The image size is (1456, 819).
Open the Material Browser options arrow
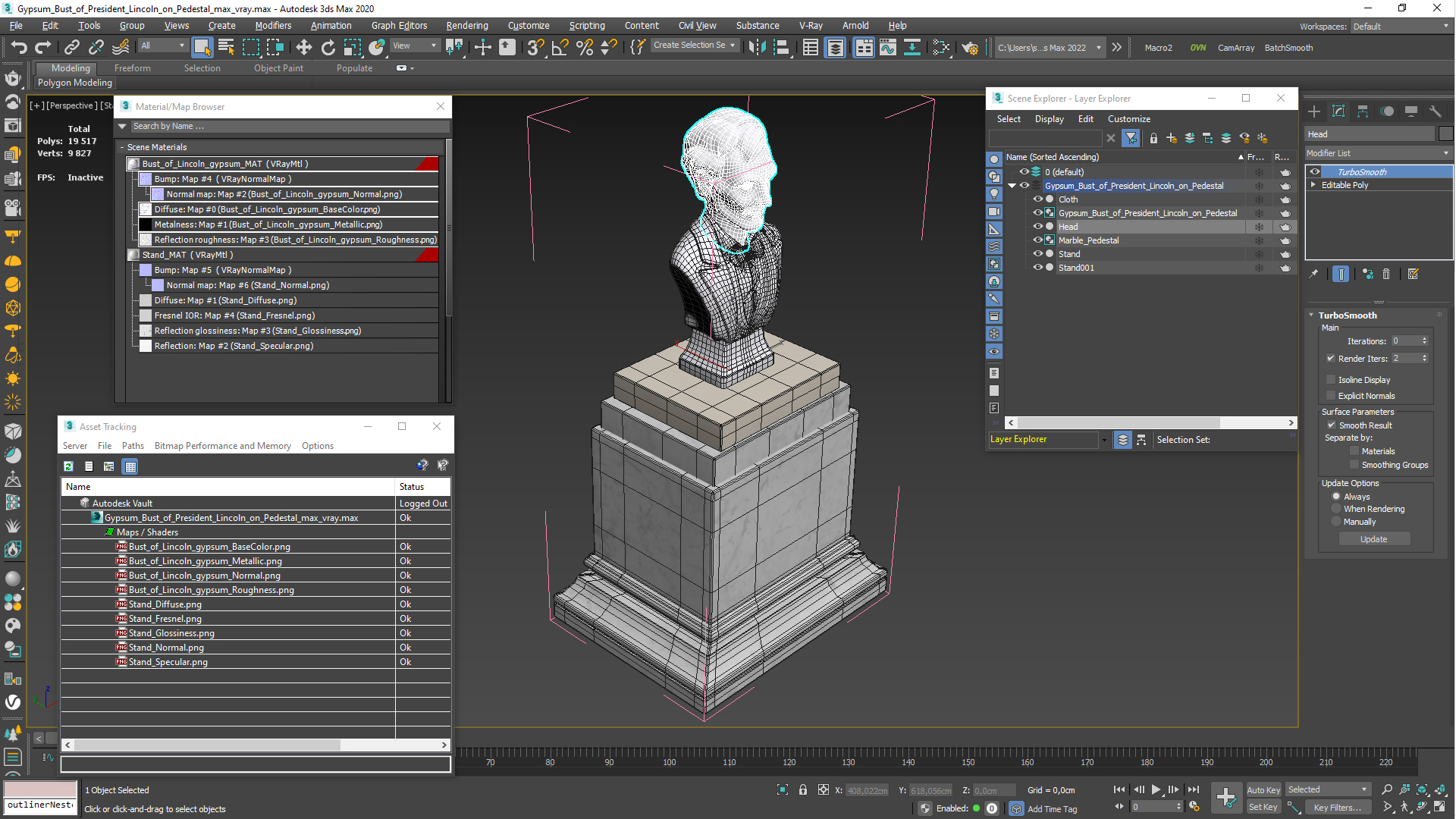123,127
